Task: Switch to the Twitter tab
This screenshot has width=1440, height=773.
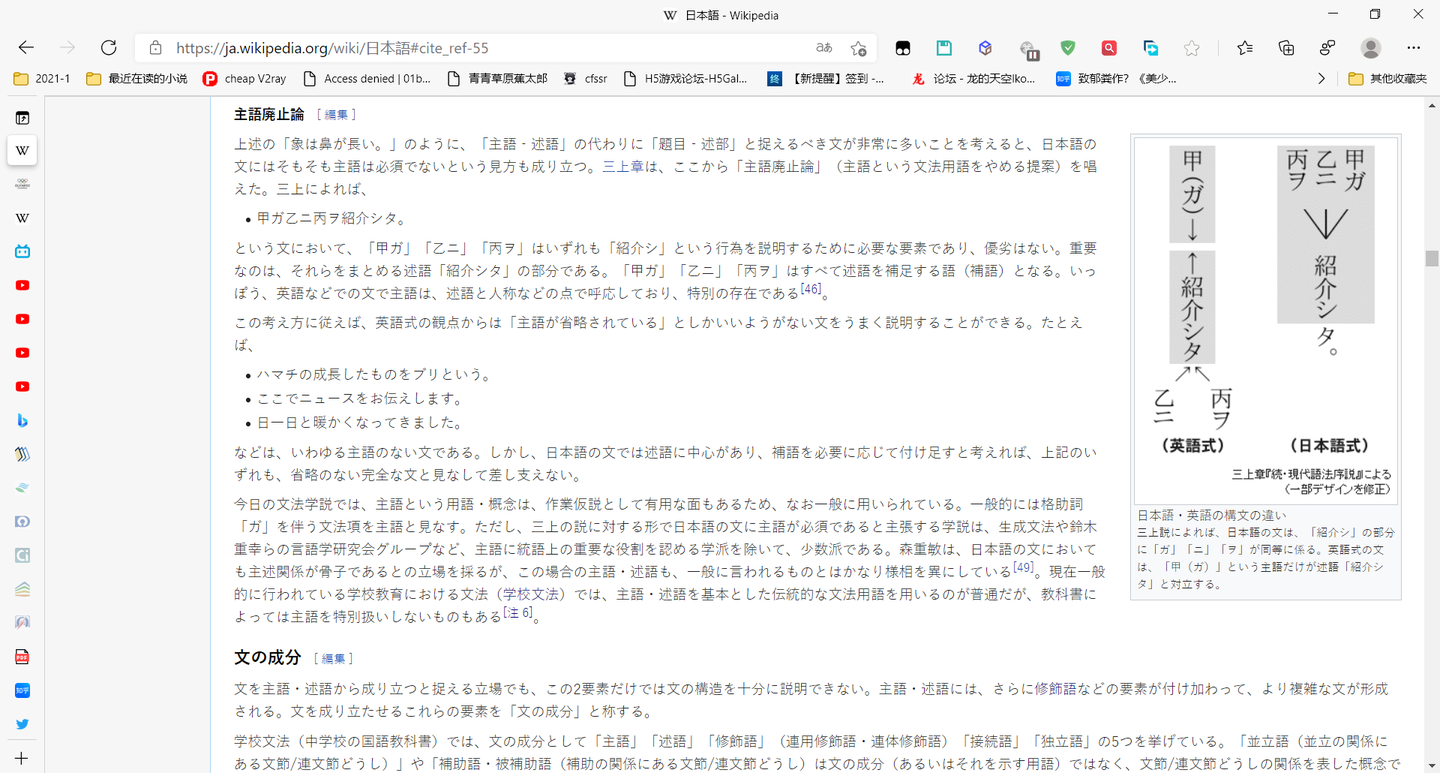Action: 22,724
